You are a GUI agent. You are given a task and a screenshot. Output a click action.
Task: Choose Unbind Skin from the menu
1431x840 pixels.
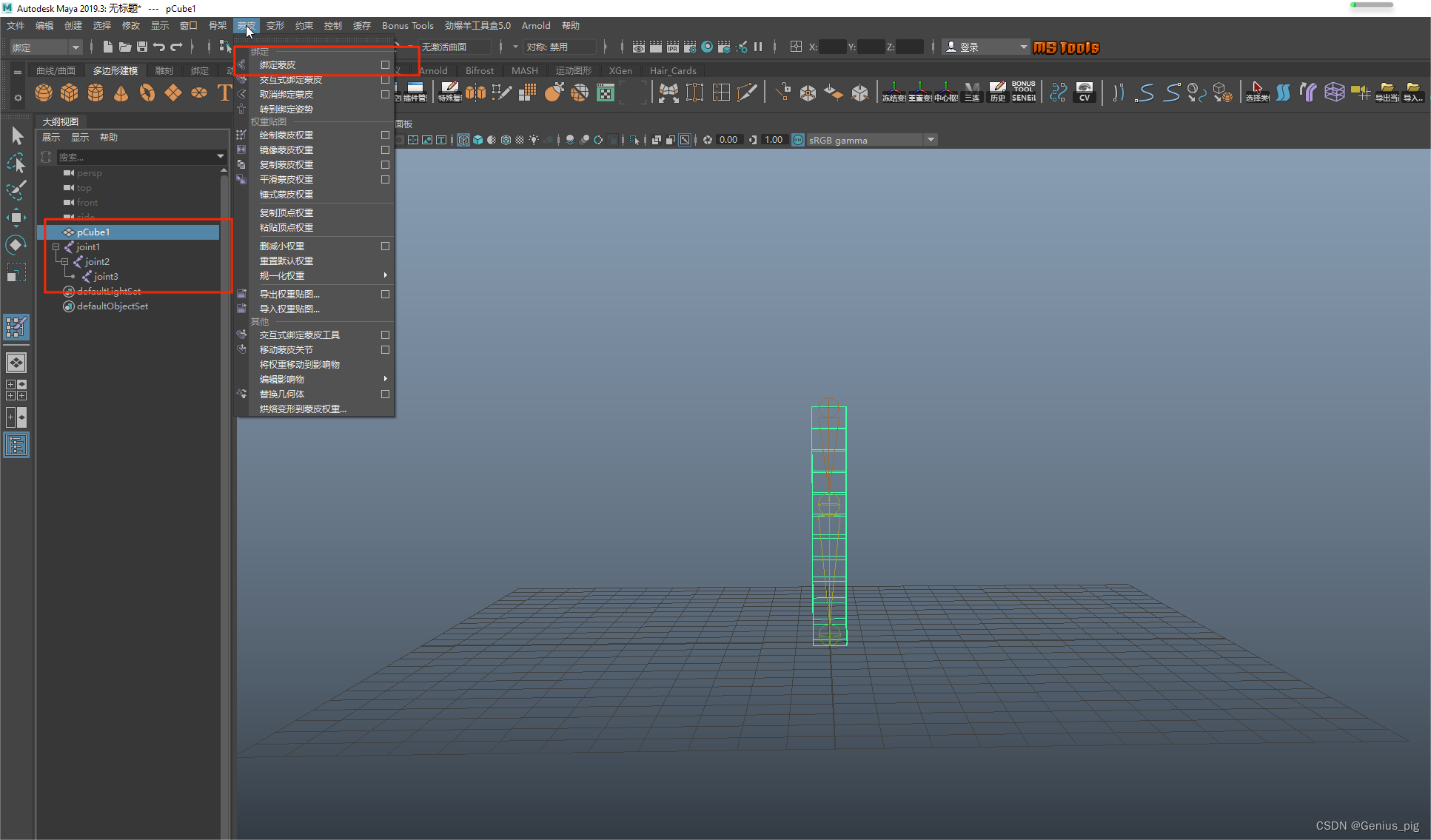click(286, 95)
